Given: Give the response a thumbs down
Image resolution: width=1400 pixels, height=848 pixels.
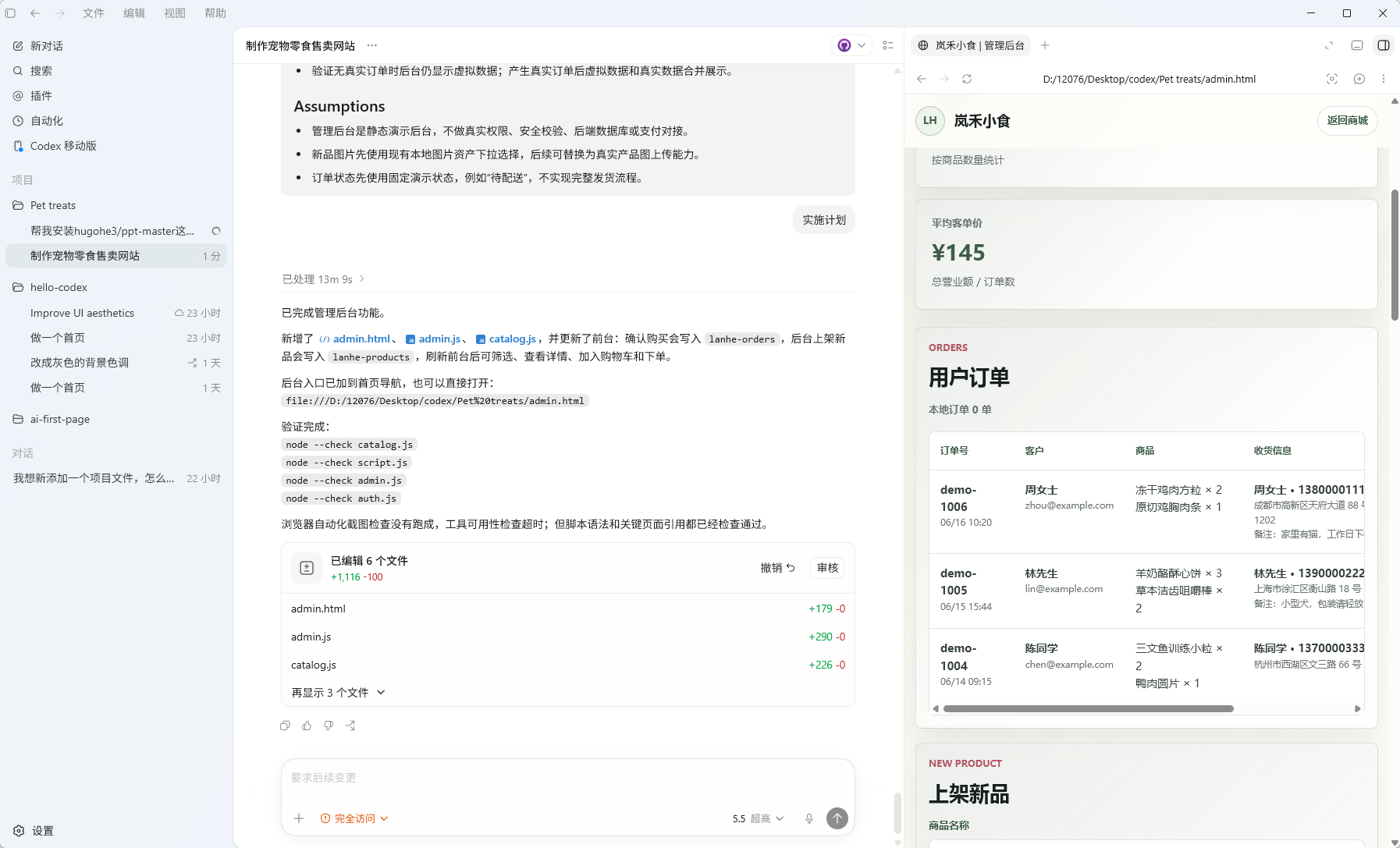Looking at the screenshot, I should pos(329,726).
